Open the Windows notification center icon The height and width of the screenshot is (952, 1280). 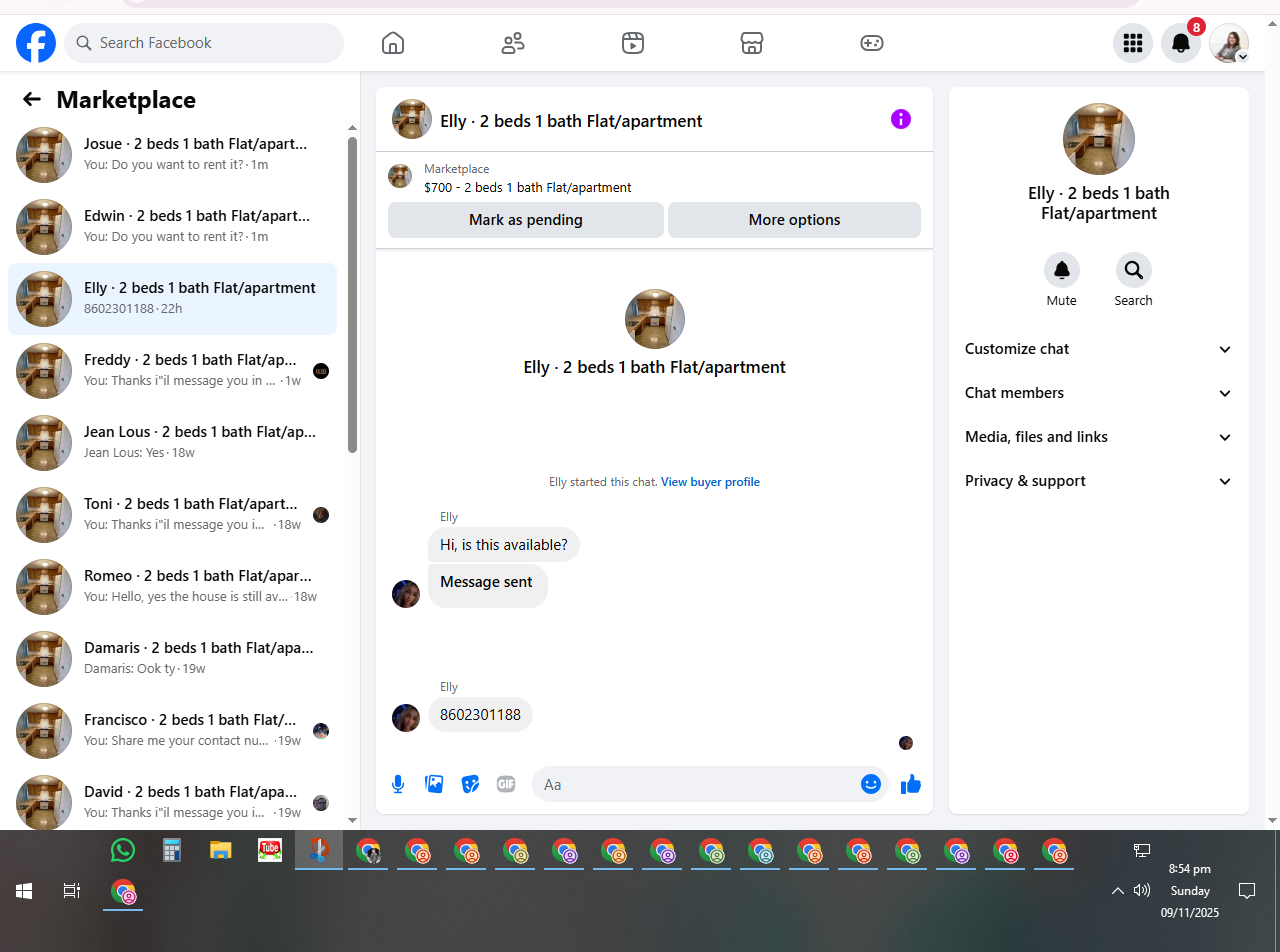point(1247,890)
